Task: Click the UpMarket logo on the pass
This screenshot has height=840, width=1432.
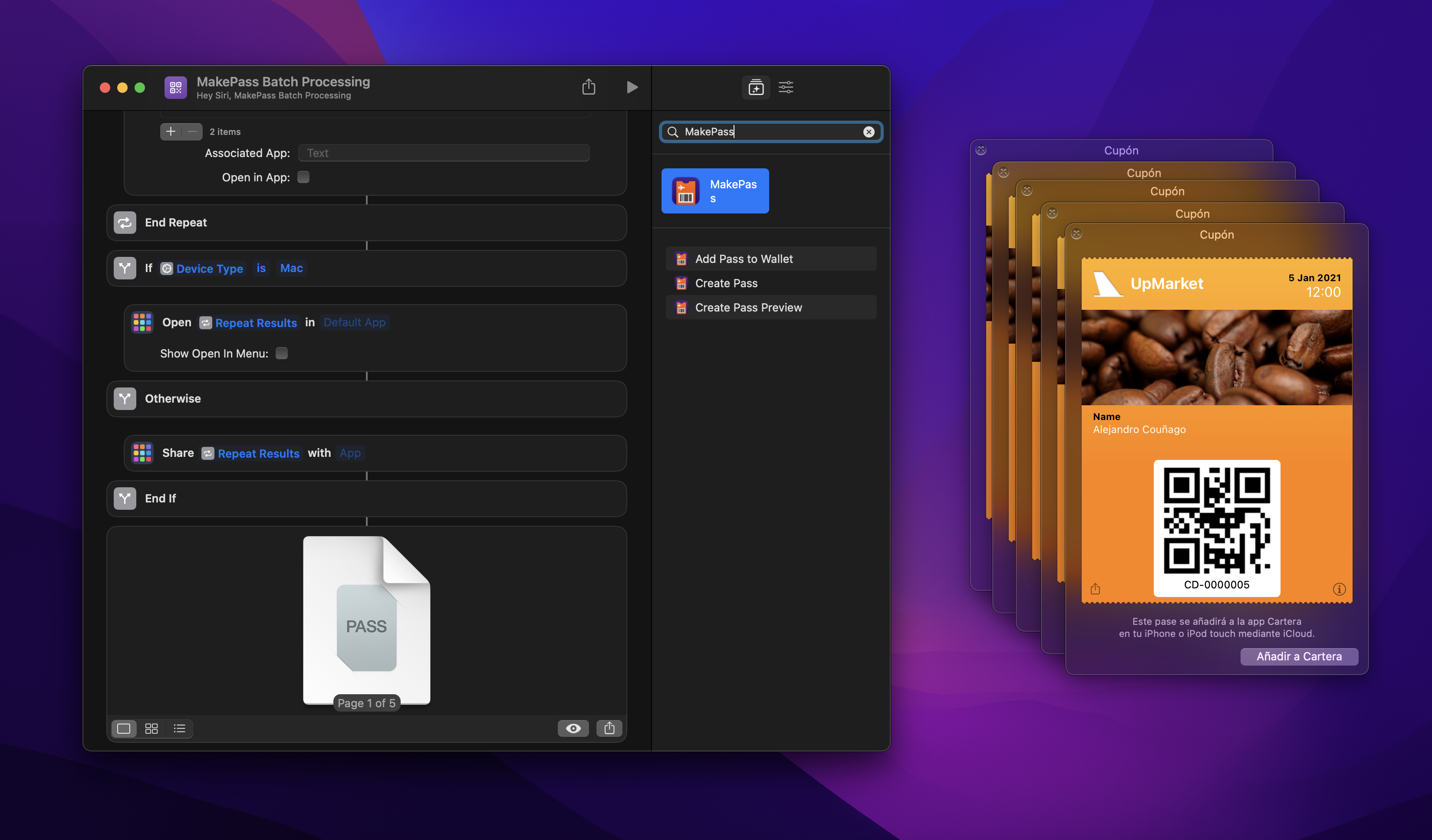Action: coord(1108,283)
